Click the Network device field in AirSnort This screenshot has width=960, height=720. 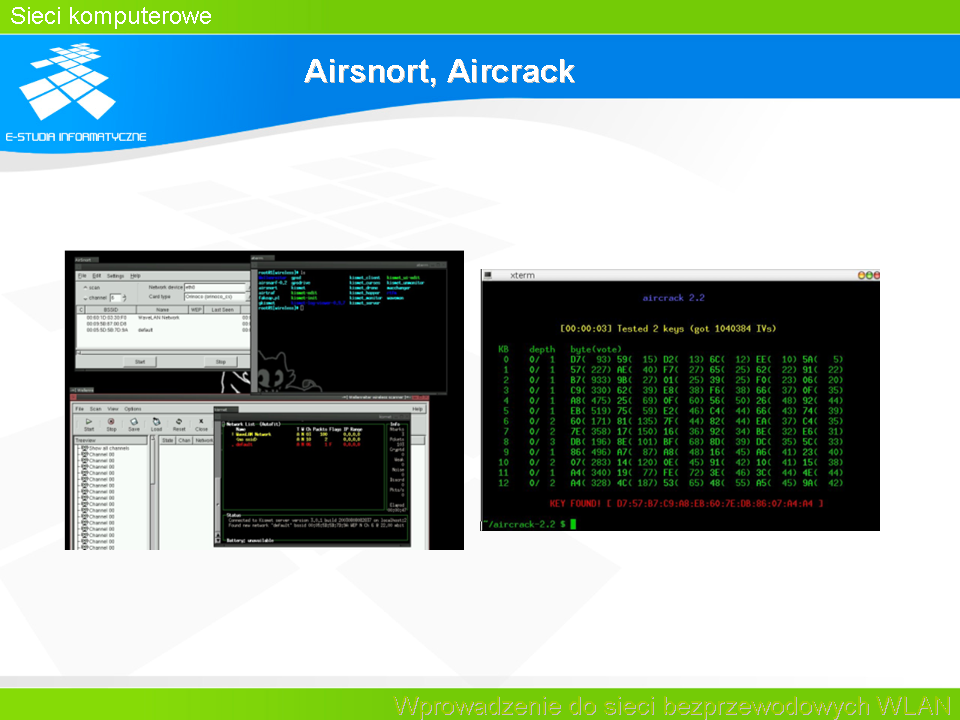point(215,287)
